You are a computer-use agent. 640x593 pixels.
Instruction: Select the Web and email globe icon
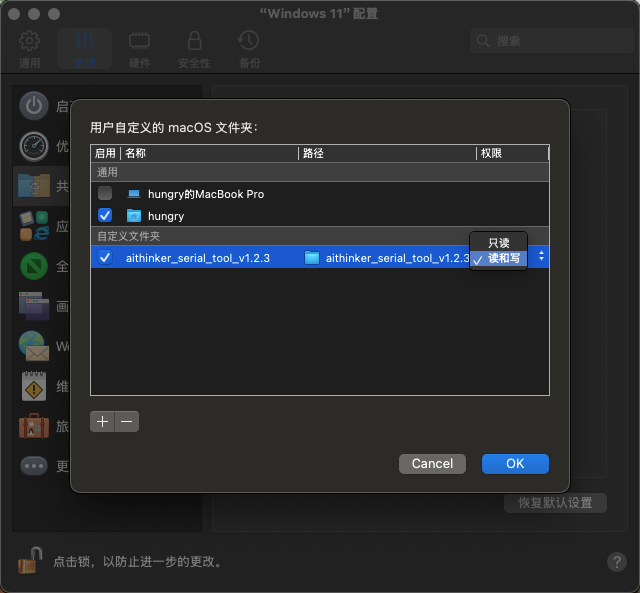[x=34, y=346]
